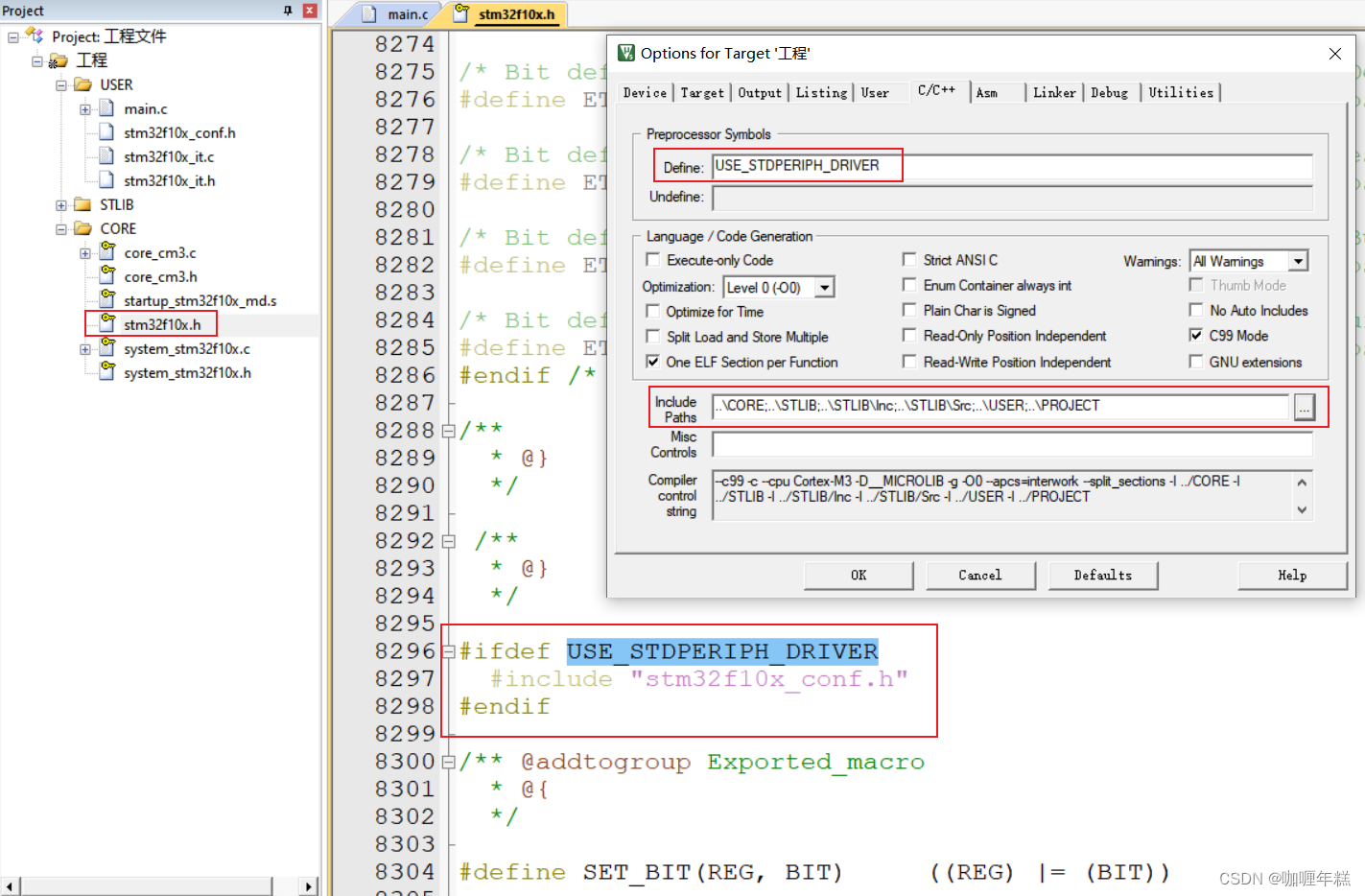
Task: Uncheck One ELF Section per Function
Action: tap(653, 362)
